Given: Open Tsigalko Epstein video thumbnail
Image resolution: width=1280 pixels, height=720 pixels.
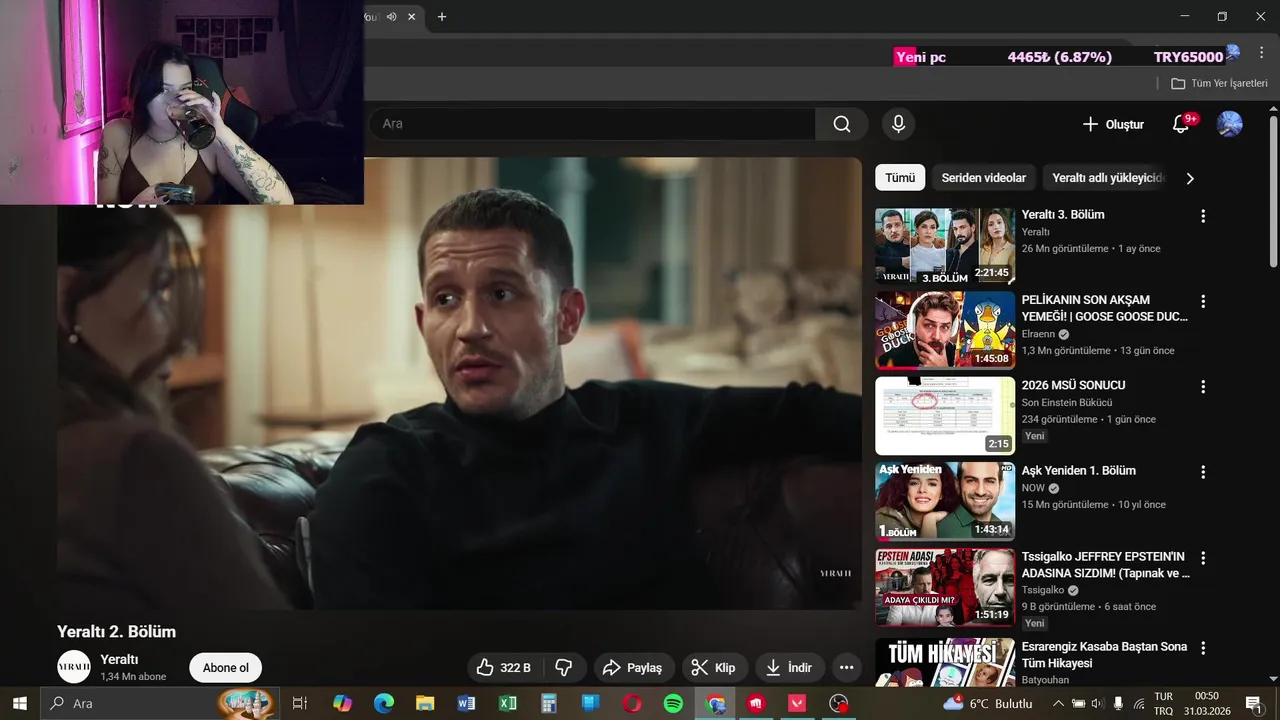Looking at the screenshot, I should [x=945, y=587].
